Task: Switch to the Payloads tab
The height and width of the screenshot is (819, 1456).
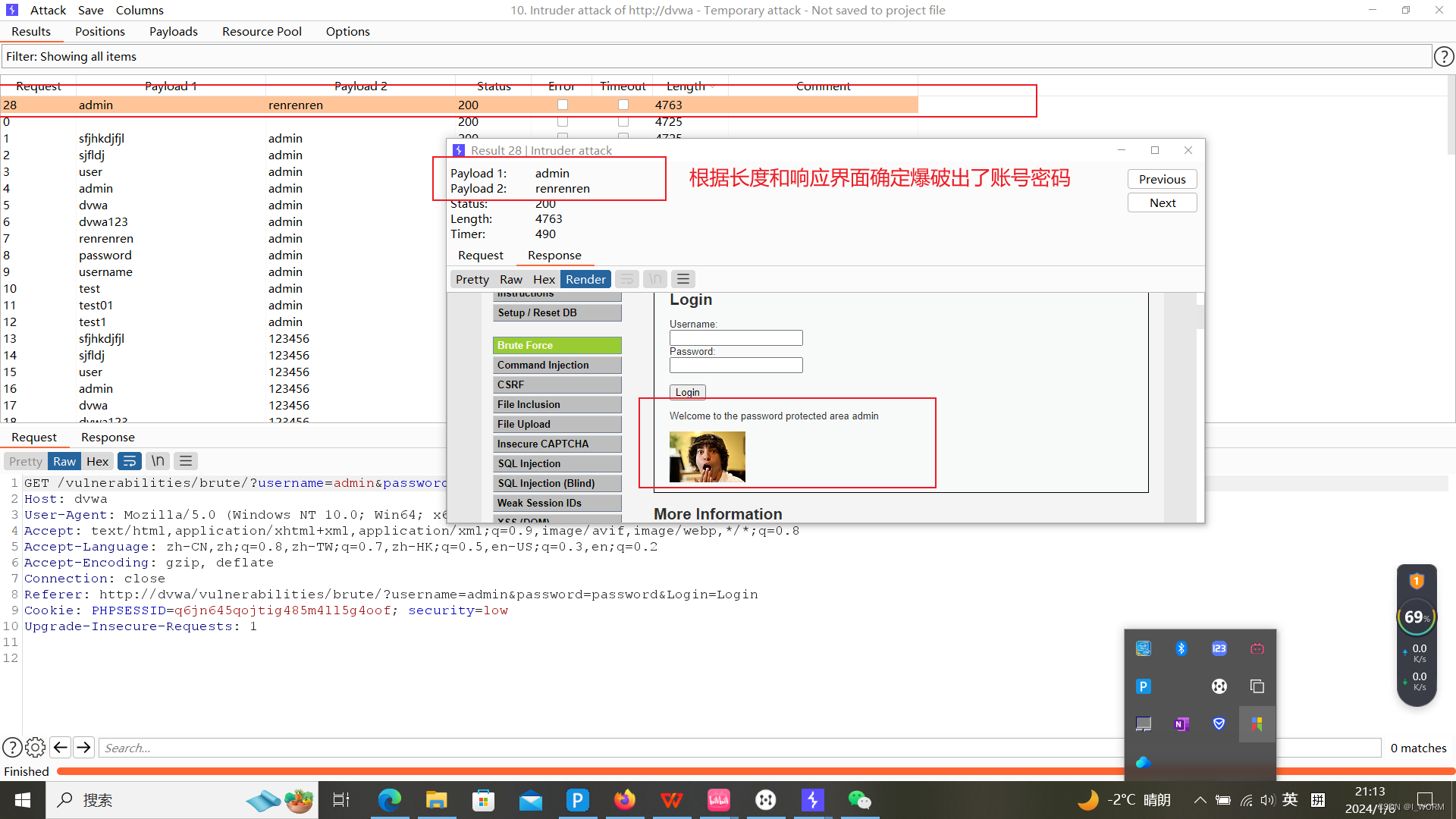Action: point(174,31)
